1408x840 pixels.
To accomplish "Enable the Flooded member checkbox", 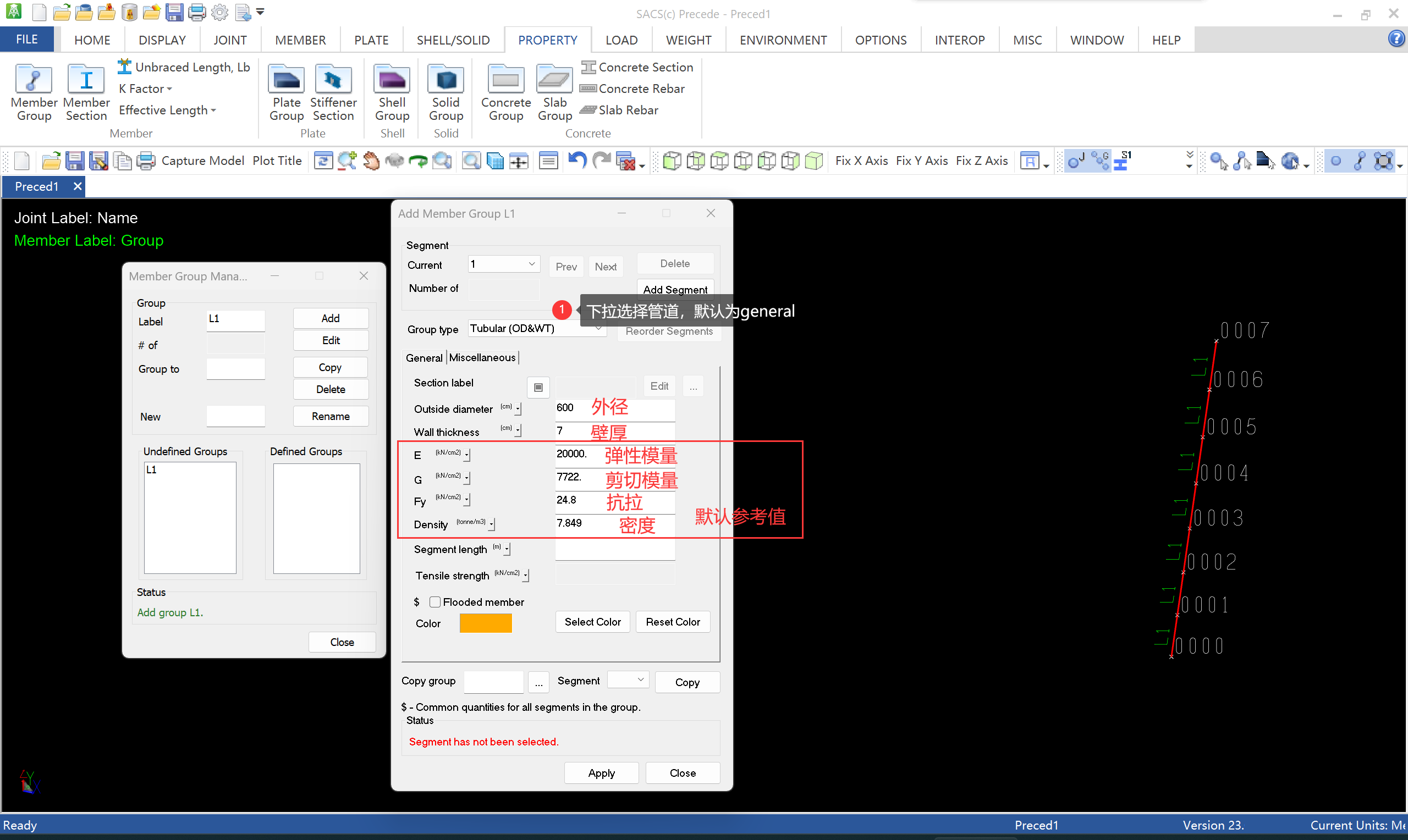I will 435,603.
